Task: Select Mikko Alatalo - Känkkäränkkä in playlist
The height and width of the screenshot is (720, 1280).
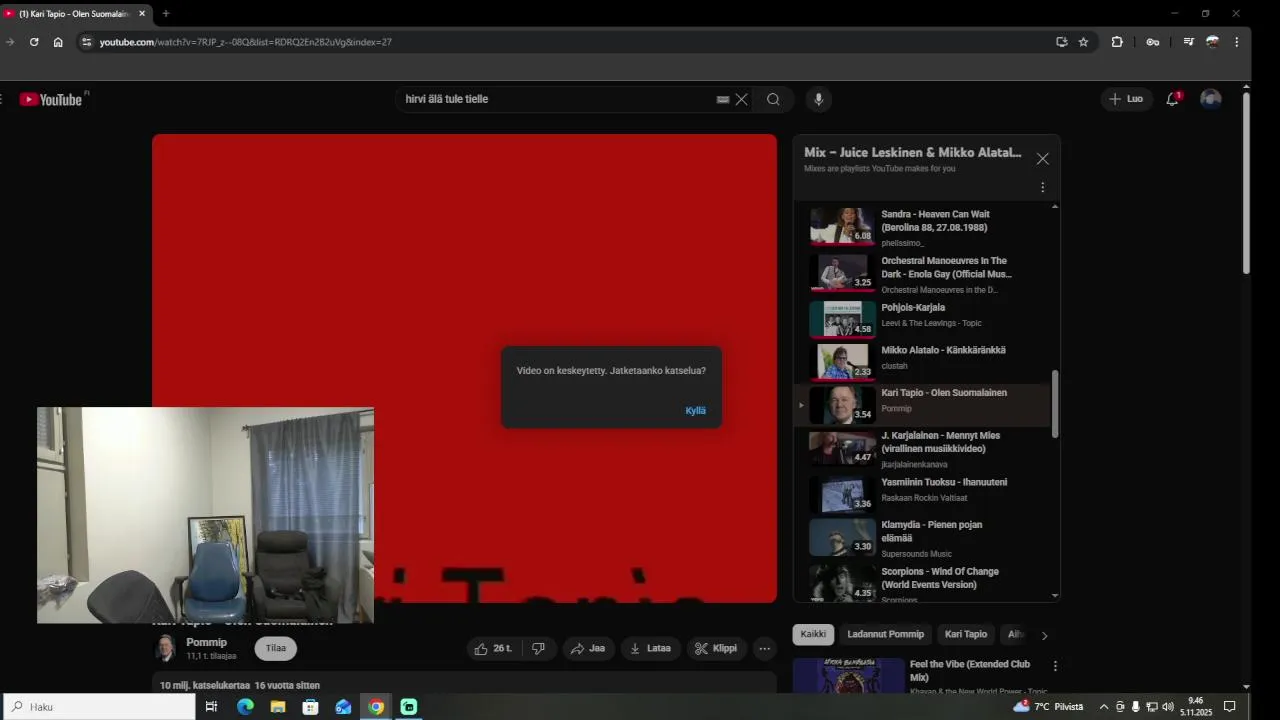Action: pyautogui.click(x=923, y=361)
